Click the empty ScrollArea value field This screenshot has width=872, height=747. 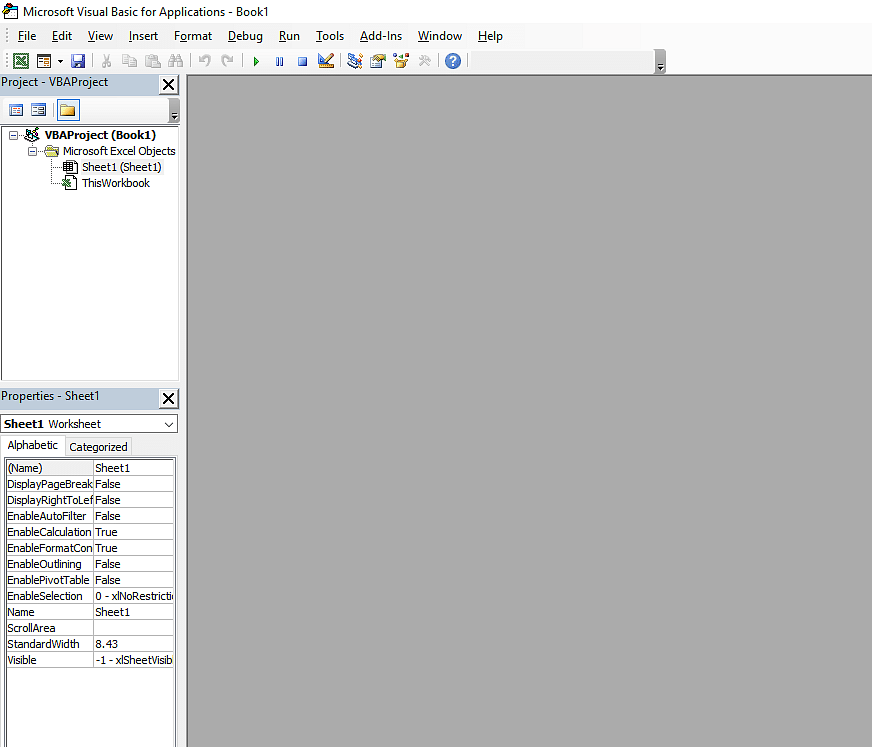tap(133, 628)
